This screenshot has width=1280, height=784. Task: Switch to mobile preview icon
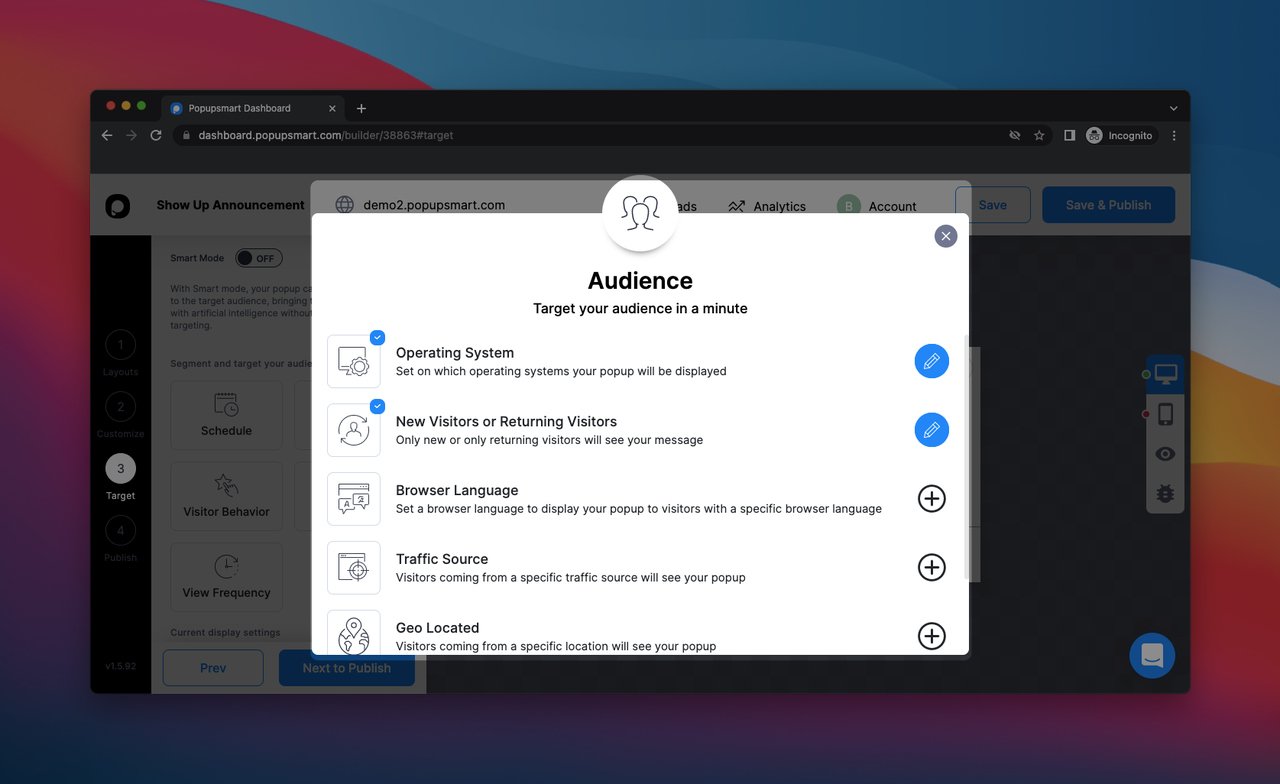pos(1165,414)
